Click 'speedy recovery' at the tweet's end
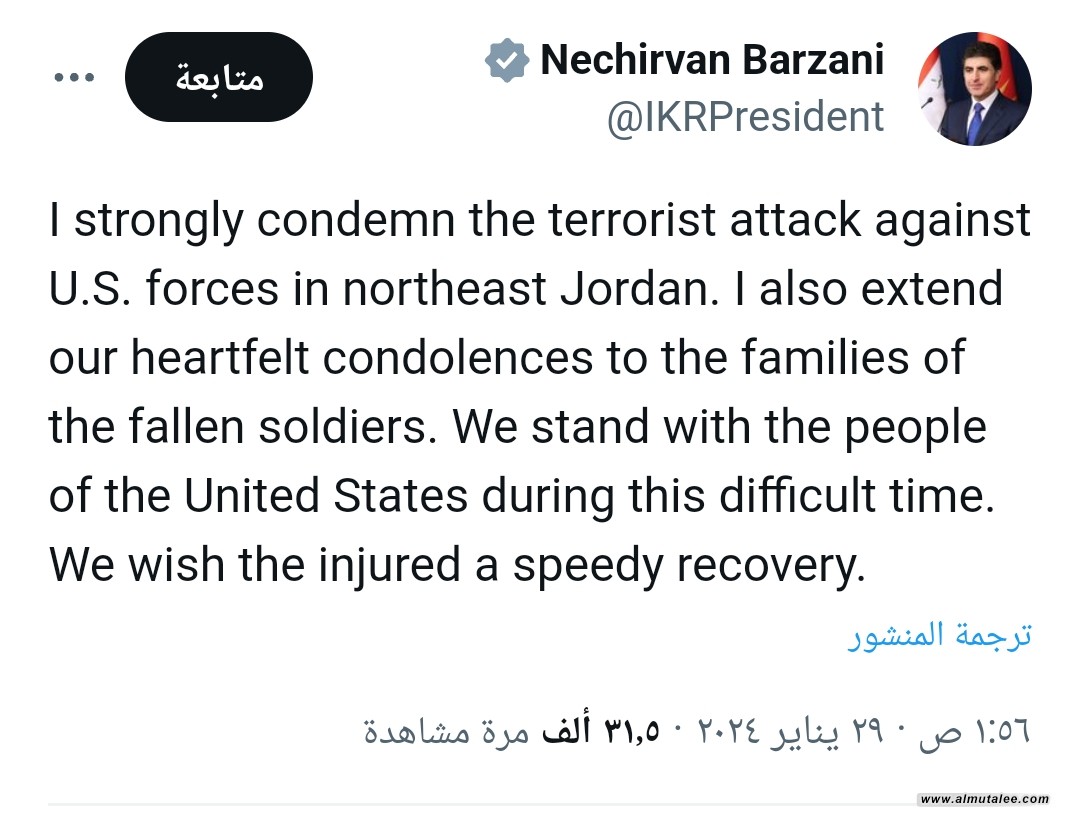1080x822 pixels. pyautogui.click(x=686, y=566)
